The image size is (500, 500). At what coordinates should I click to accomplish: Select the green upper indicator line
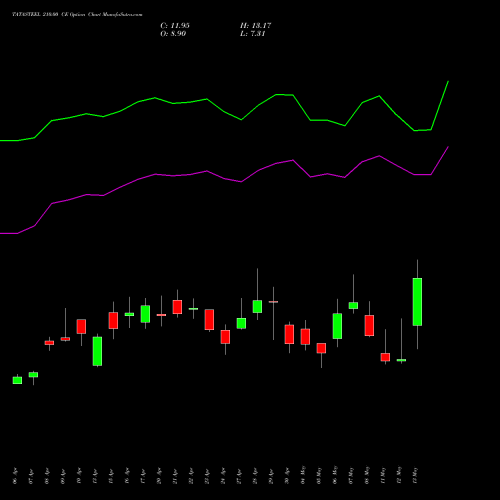[x=224, y=112]
